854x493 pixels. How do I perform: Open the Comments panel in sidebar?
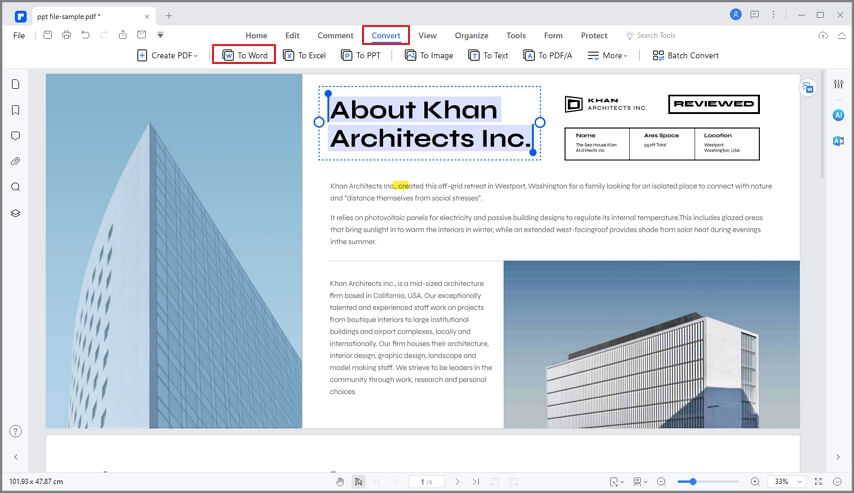16,136
